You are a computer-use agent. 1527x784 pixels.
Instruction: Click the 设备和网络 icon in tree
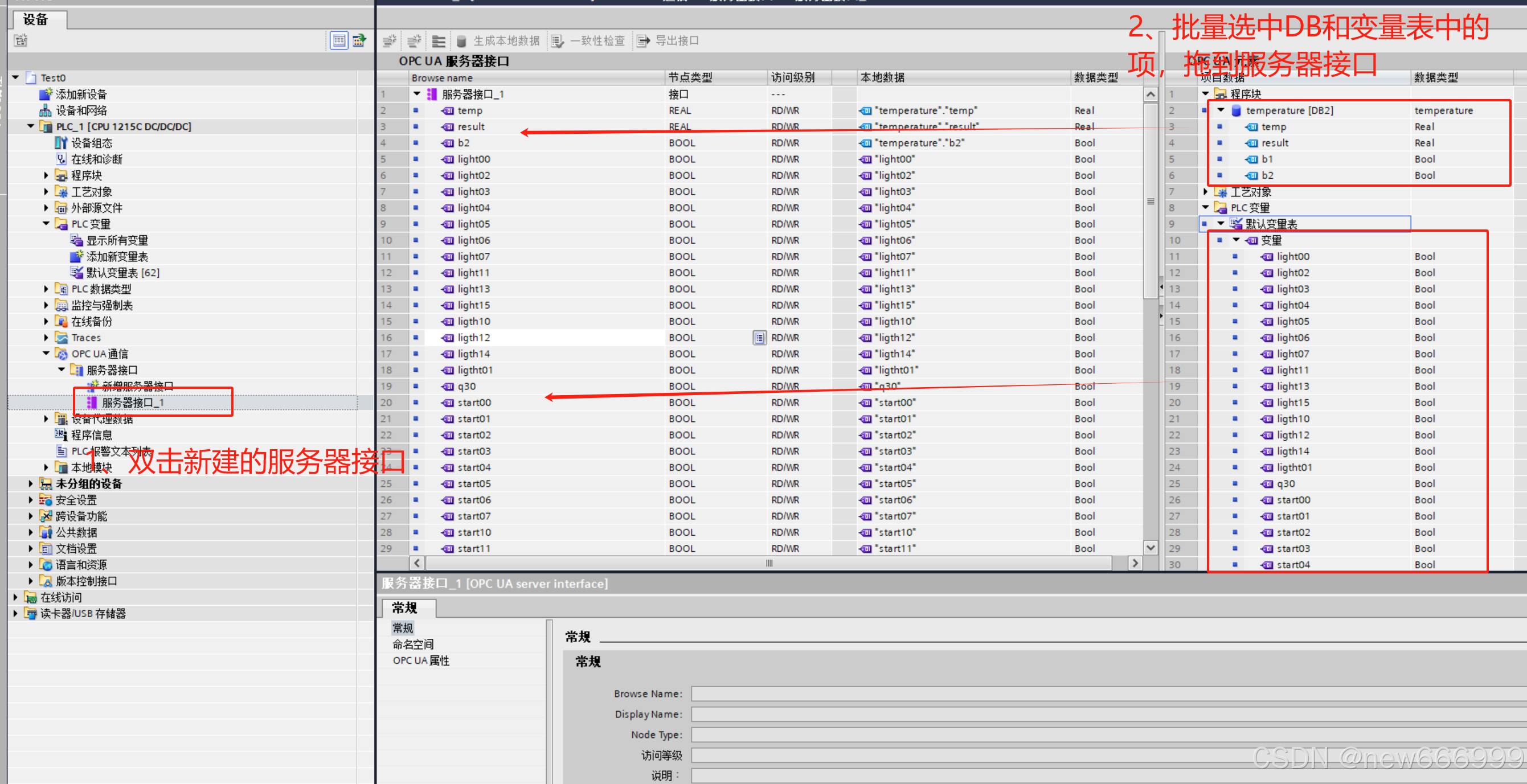pyautogui.click(x=46, y=110)
